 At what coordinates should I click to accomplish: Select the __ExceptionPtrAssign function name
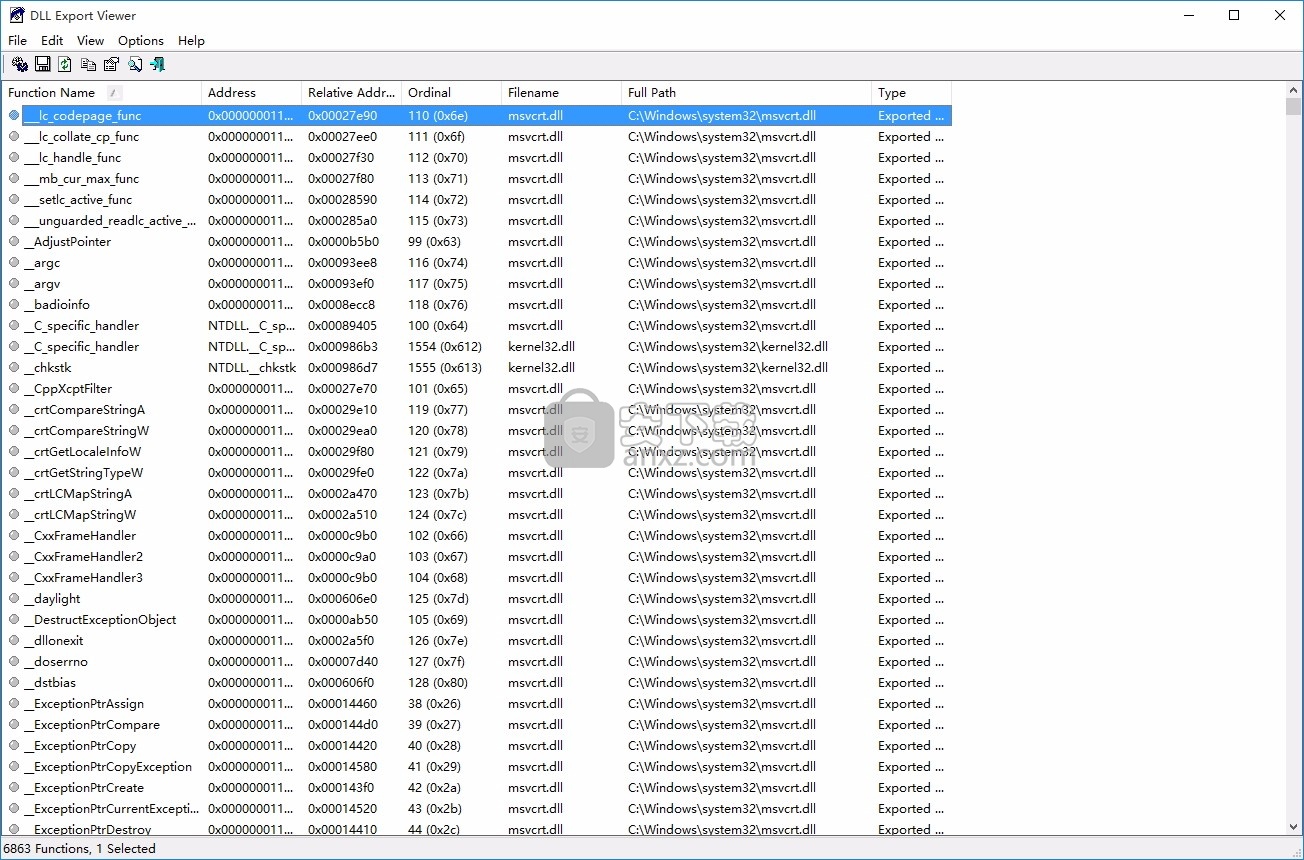tap(85, 704)
